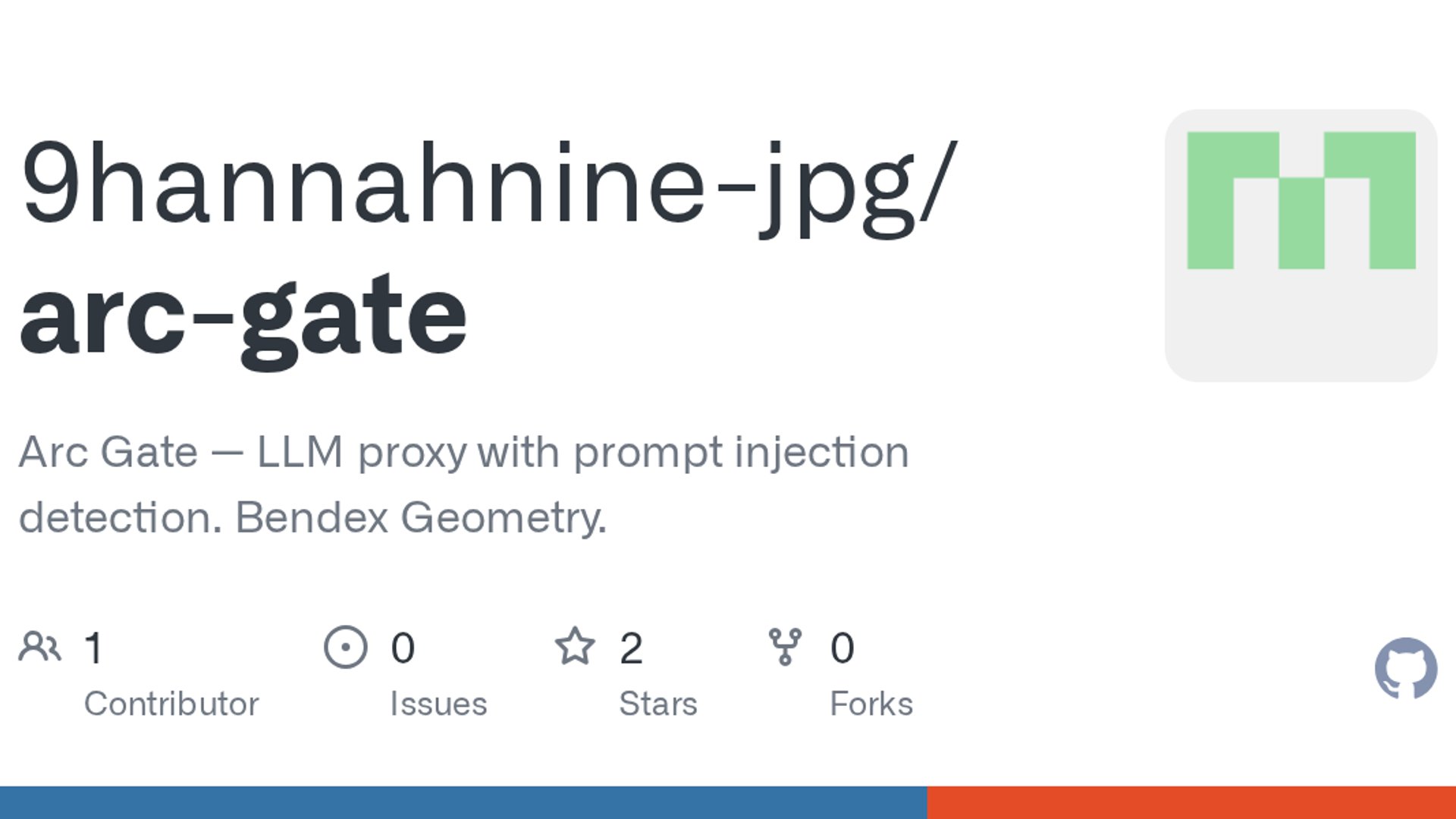
Task: Click the star icon
Action: (x=575, y=647)
